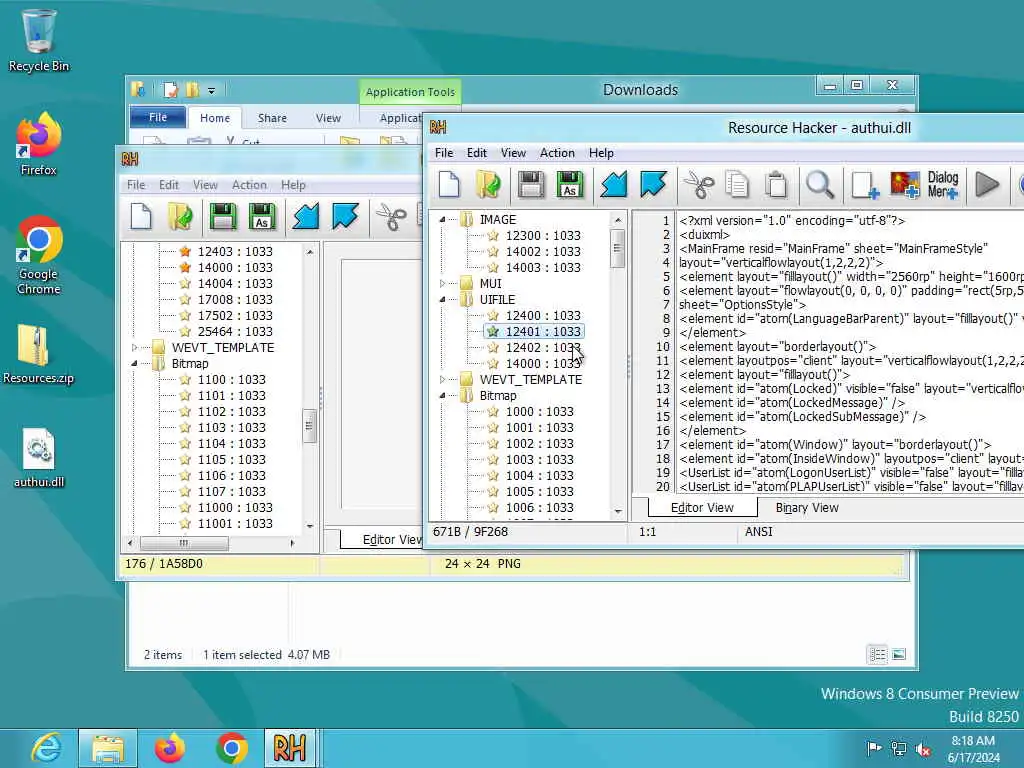1024x768 pixels.
Task: Click horizontal scrollbar thumb in back window tree
Action: pos(184,543)
